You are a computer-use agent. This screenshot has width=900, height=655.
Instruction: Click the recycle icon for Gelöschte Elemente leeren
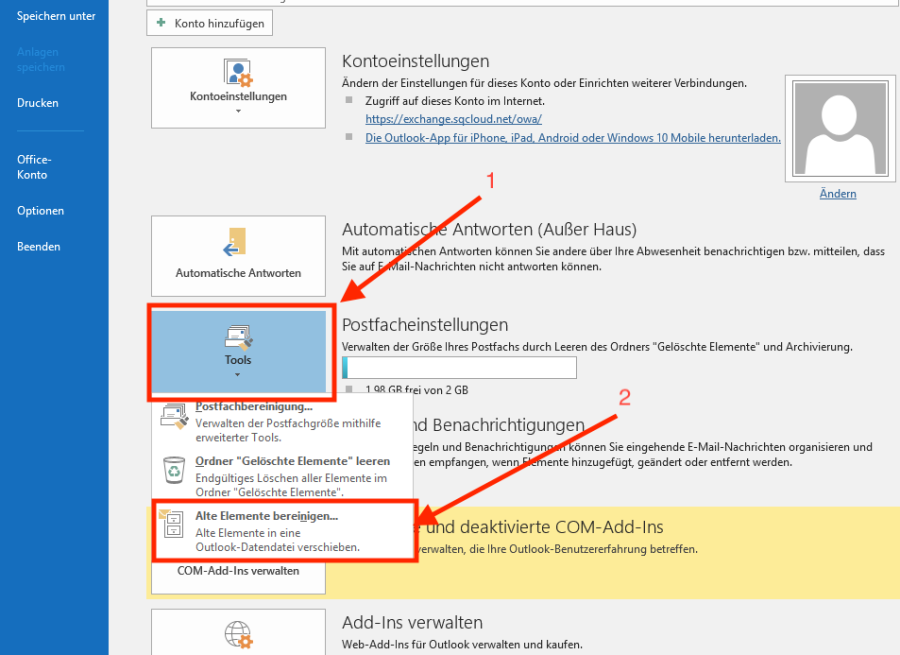click(172, 467)
